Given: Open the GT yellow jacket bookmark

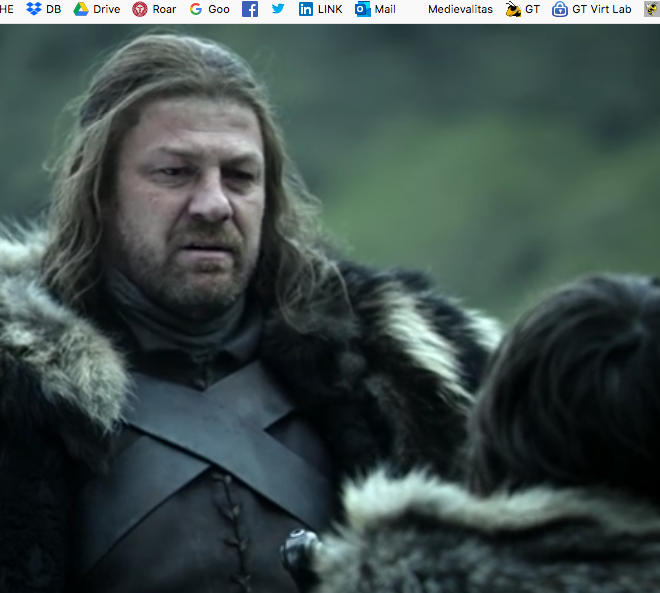Looking at the screenshot, I should tap(522, 9).
